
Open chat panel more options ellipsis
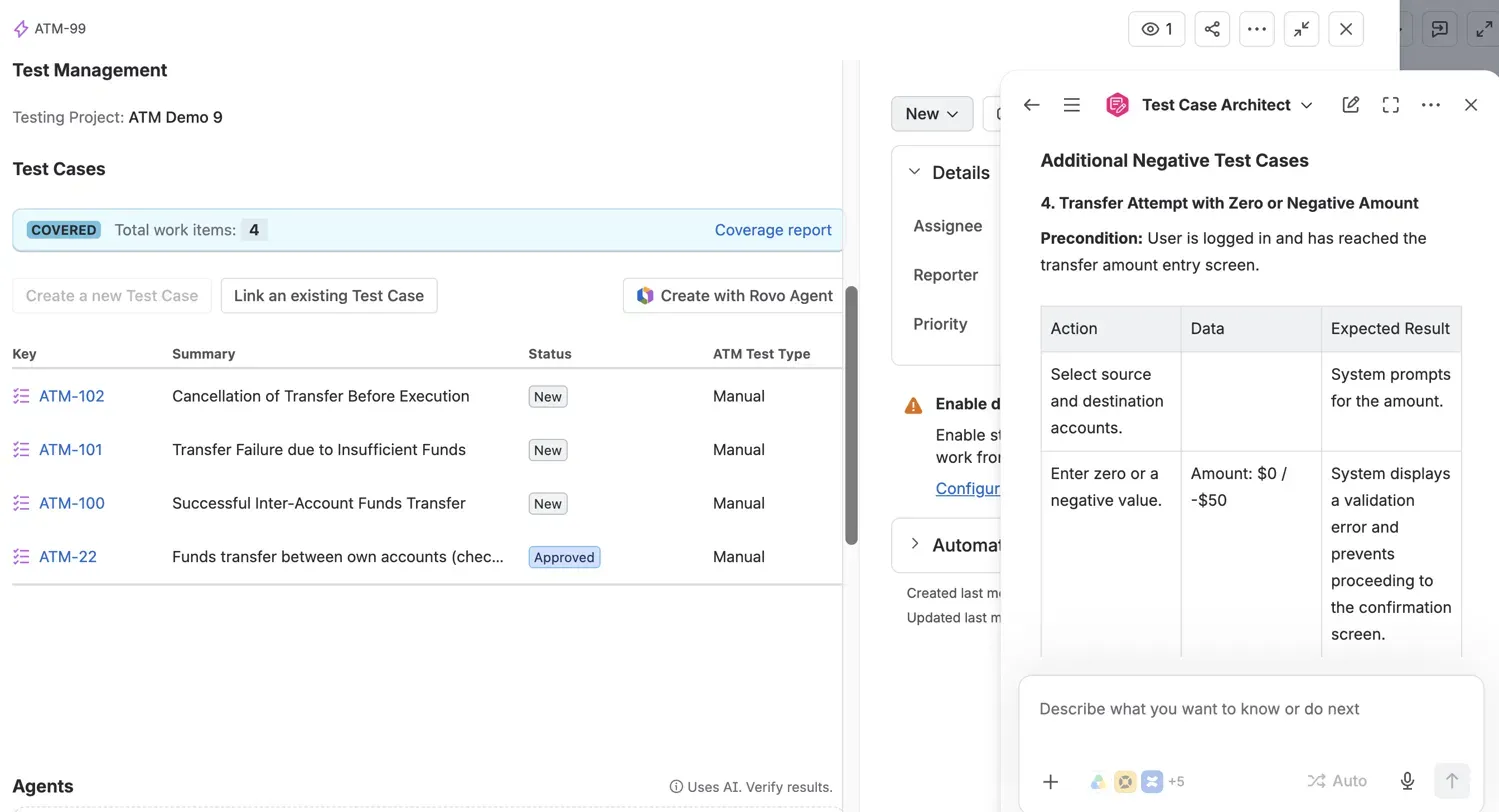[1431, 105]
